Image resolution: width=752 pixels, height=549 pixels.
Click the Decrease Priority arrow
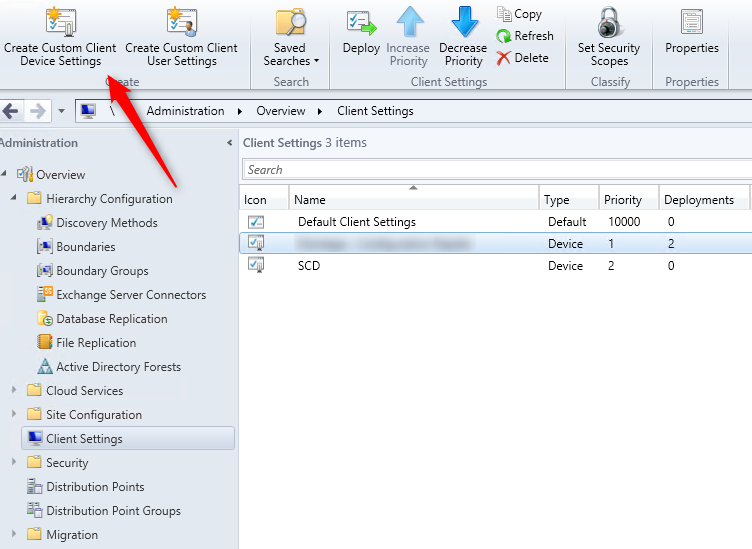463,37
